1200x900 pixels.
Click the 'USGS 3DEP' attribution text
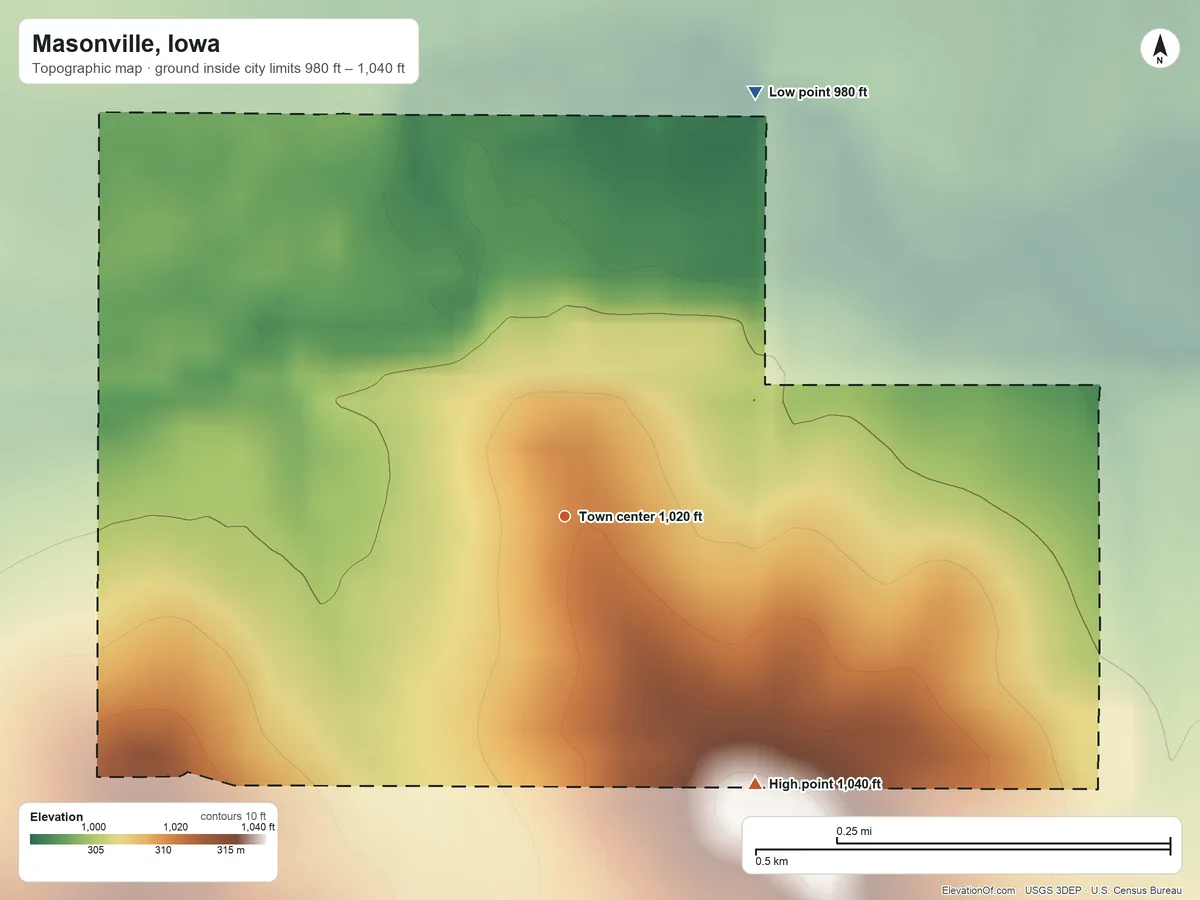[x=1054, y=890]
